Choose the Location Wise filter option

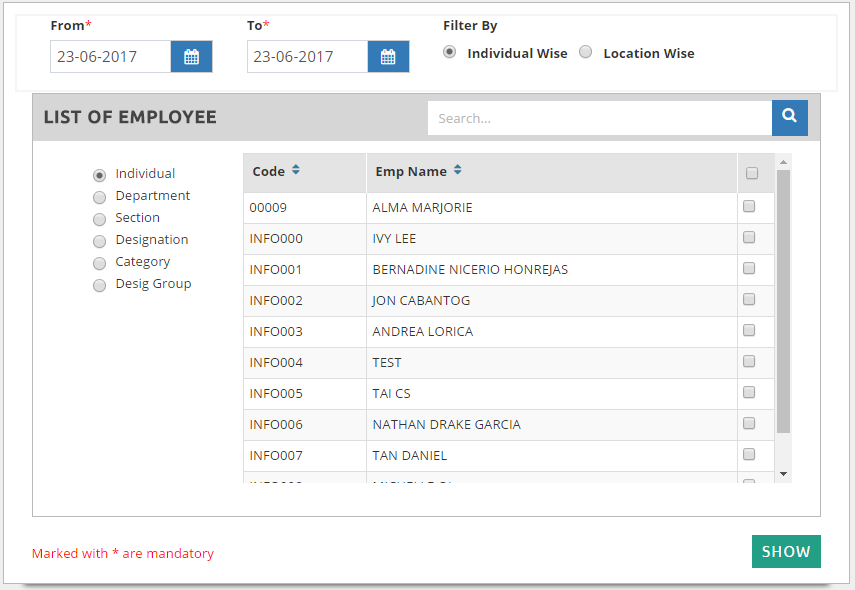click(586, 53)
